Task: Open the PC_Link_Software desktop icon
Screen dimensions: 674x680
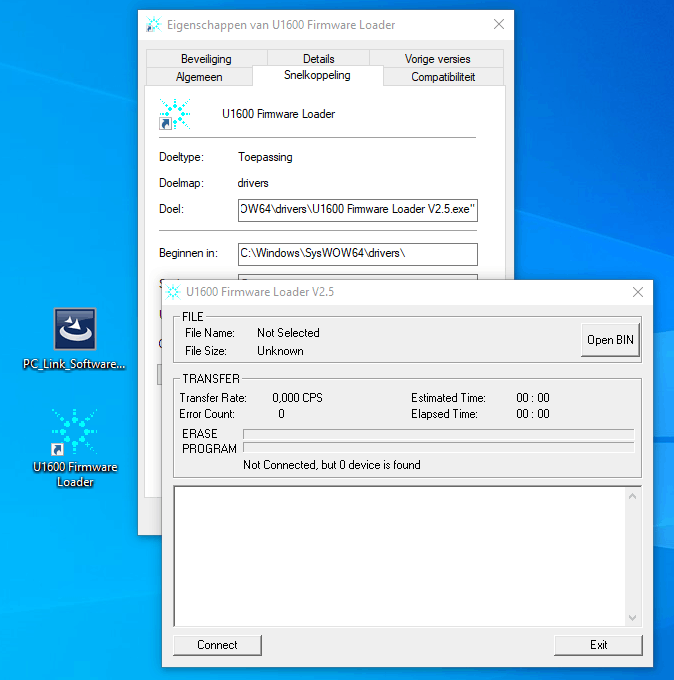Action: click(75, 338)
